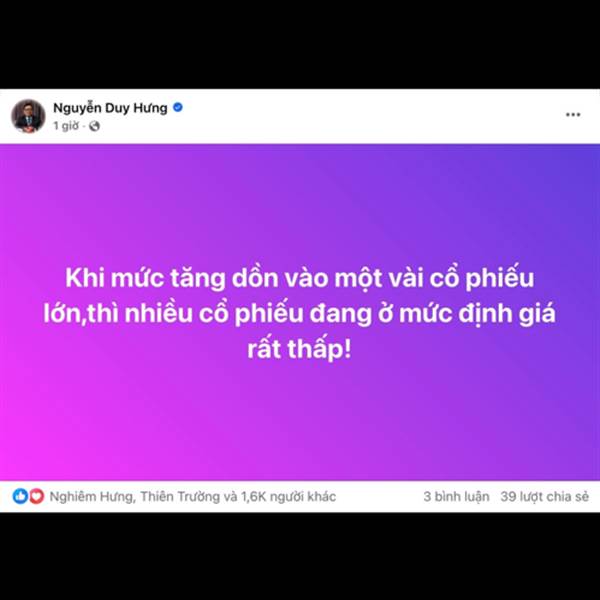Click the blue verified badge icon
The image size is (600, 600).
click(178, 108)
